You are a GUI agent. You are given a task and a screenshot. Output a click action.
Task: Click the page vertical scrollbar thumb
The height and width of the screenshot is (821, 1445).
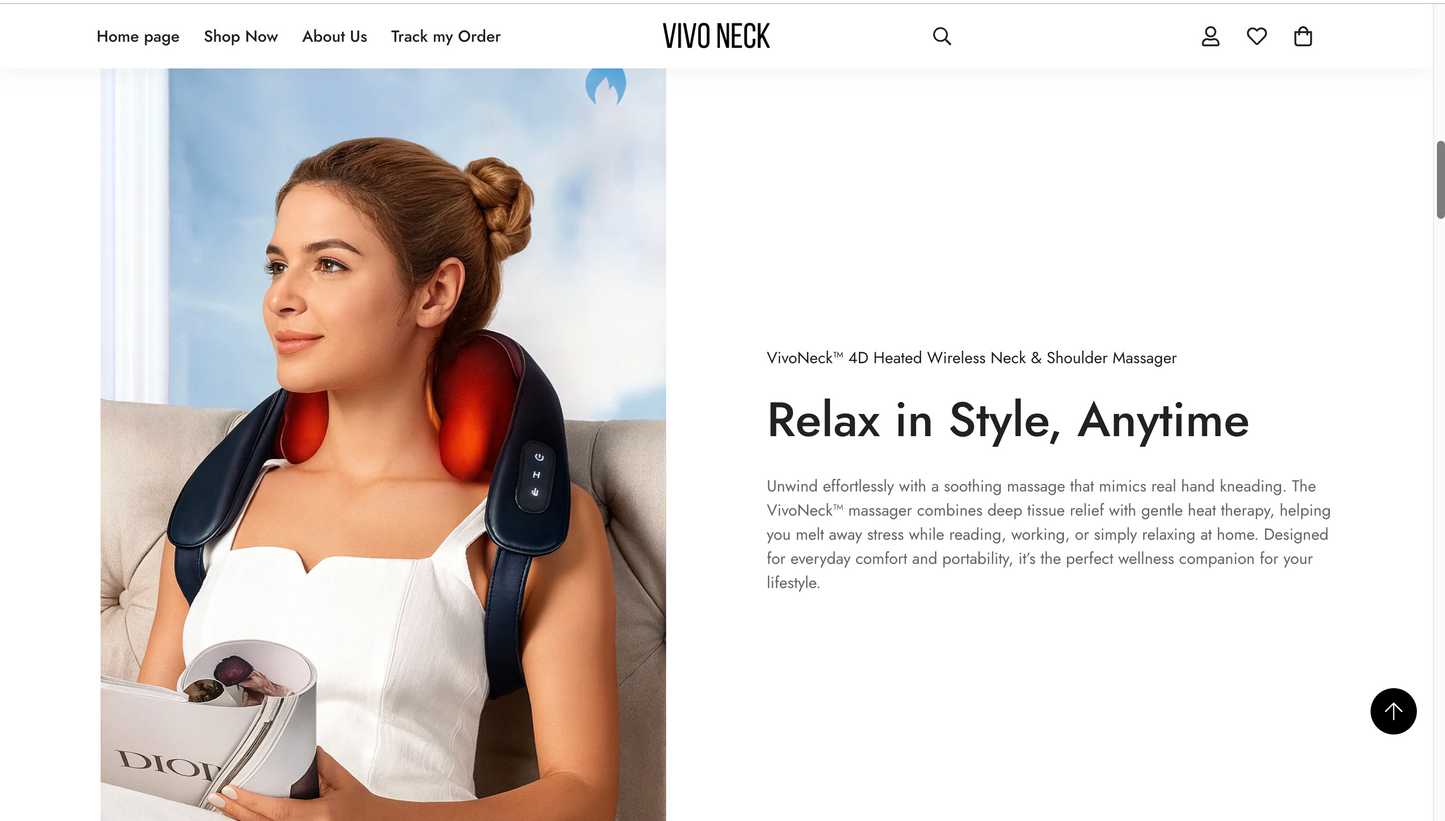coord(1440,180)
